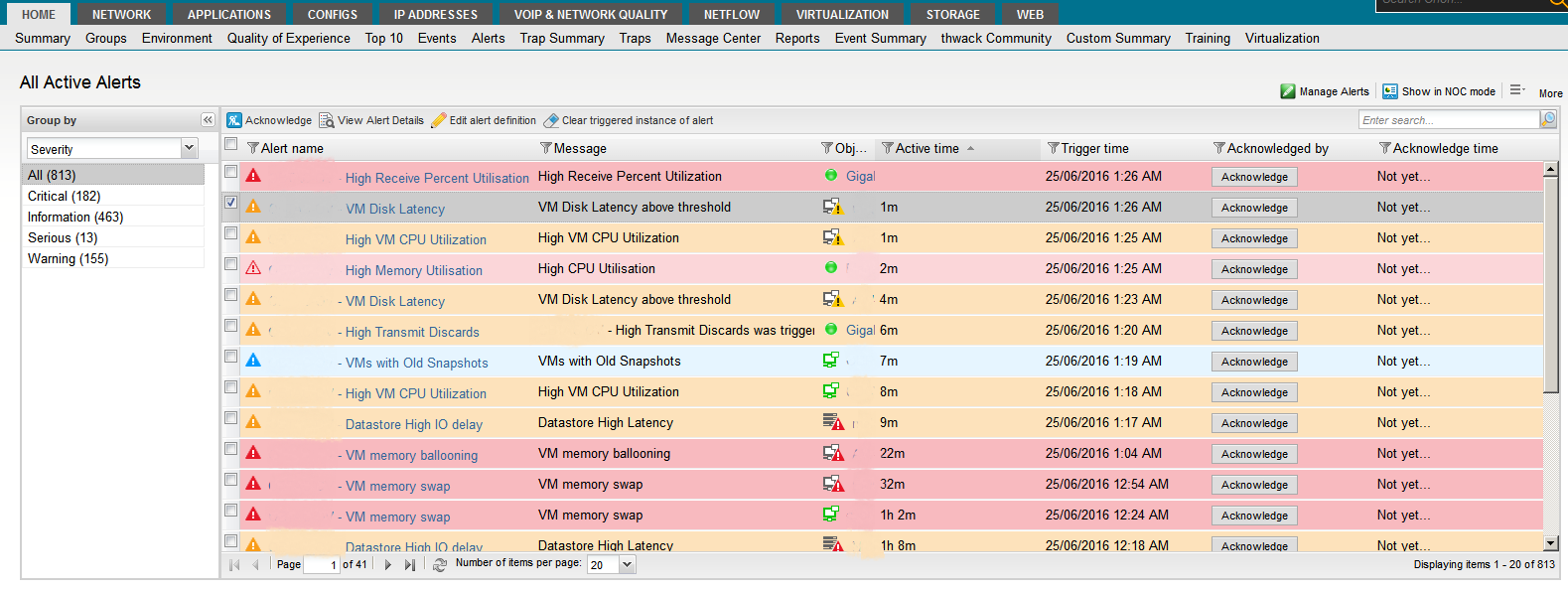The width and height of the screenshot is (1568, 592).
Task: Click the alerts list vertical scrollbar
Action: [x=1551, y=285]
